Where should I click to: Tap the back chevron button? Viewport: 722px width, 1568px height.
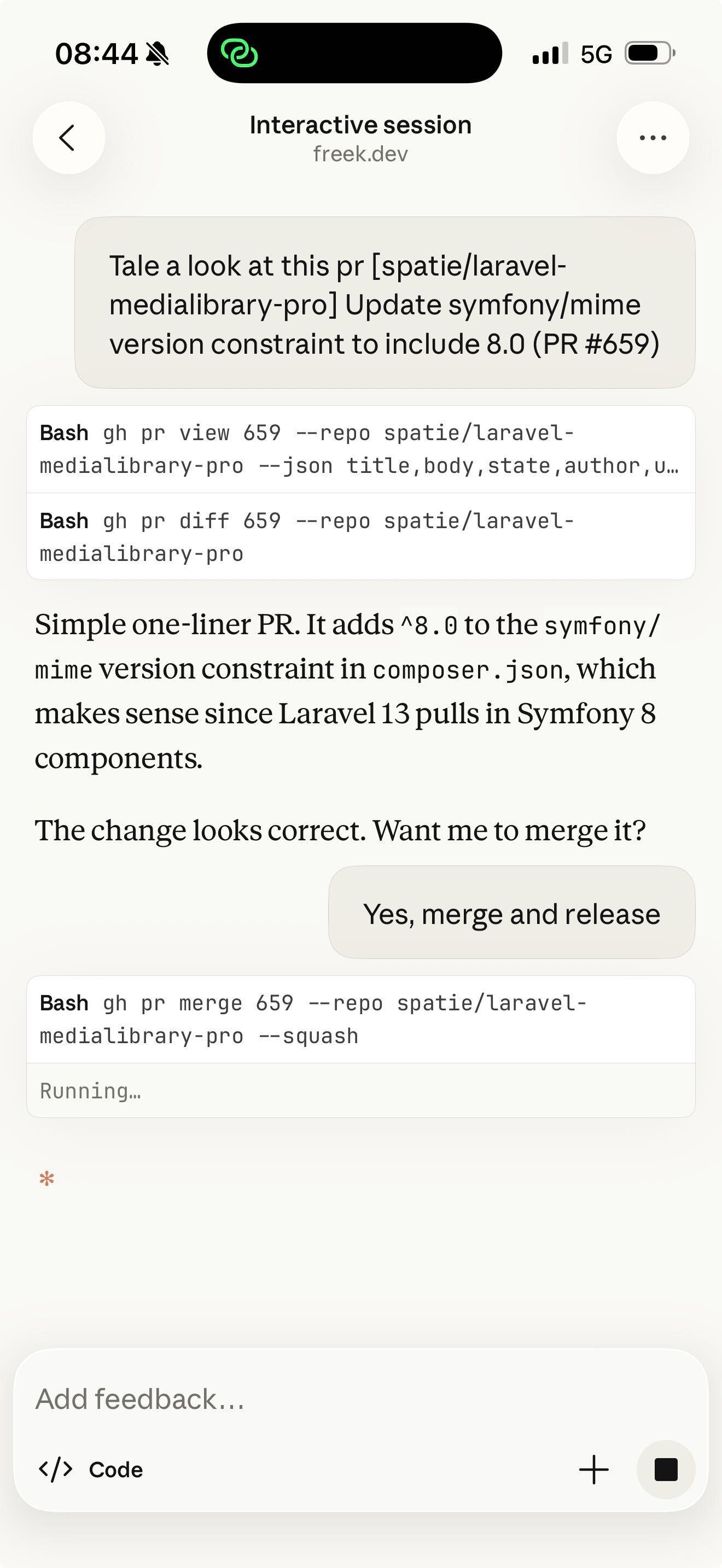point(68,138)
